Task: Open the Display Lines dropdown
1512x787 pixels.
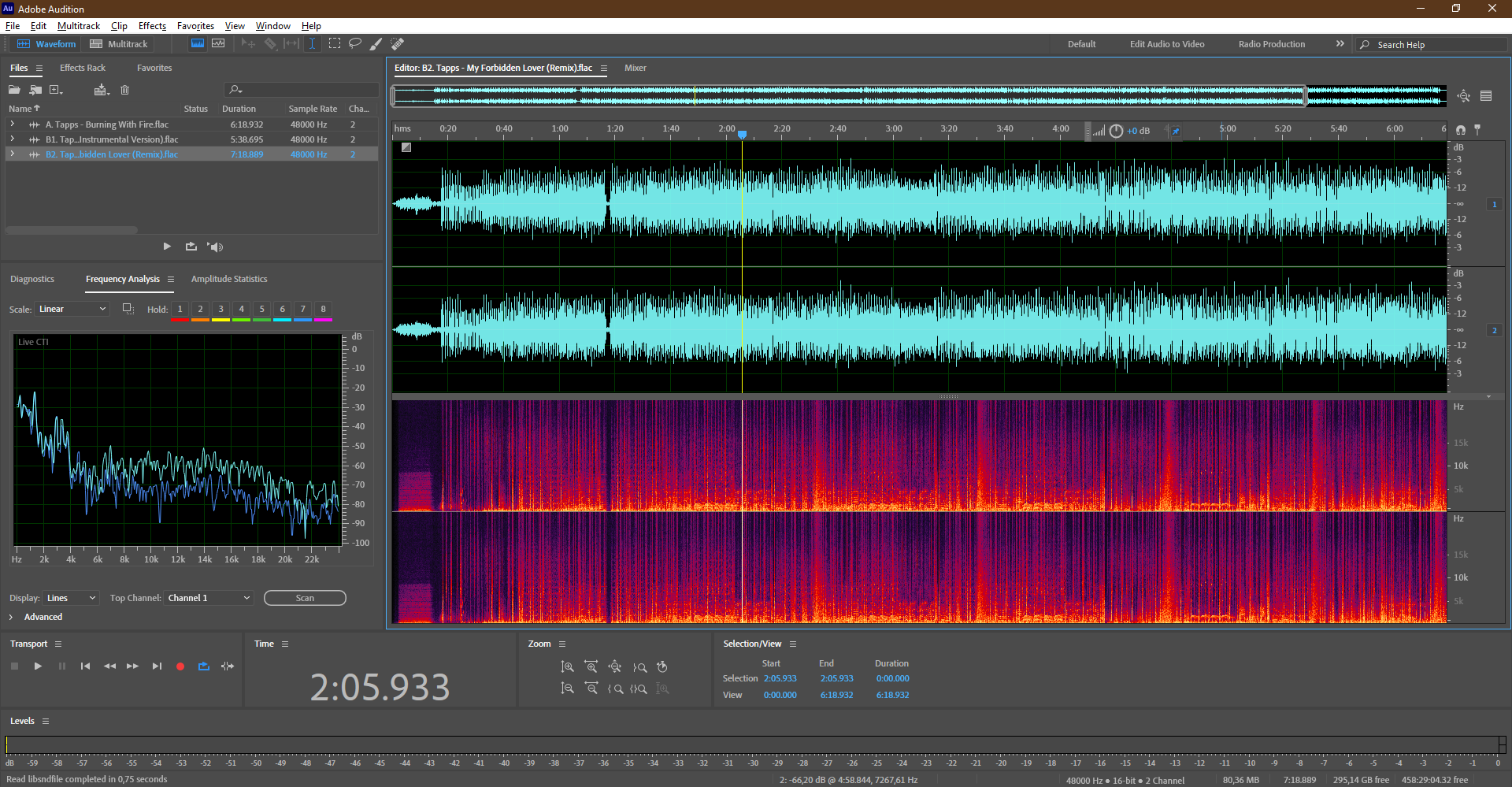Action: coord(71,598)
